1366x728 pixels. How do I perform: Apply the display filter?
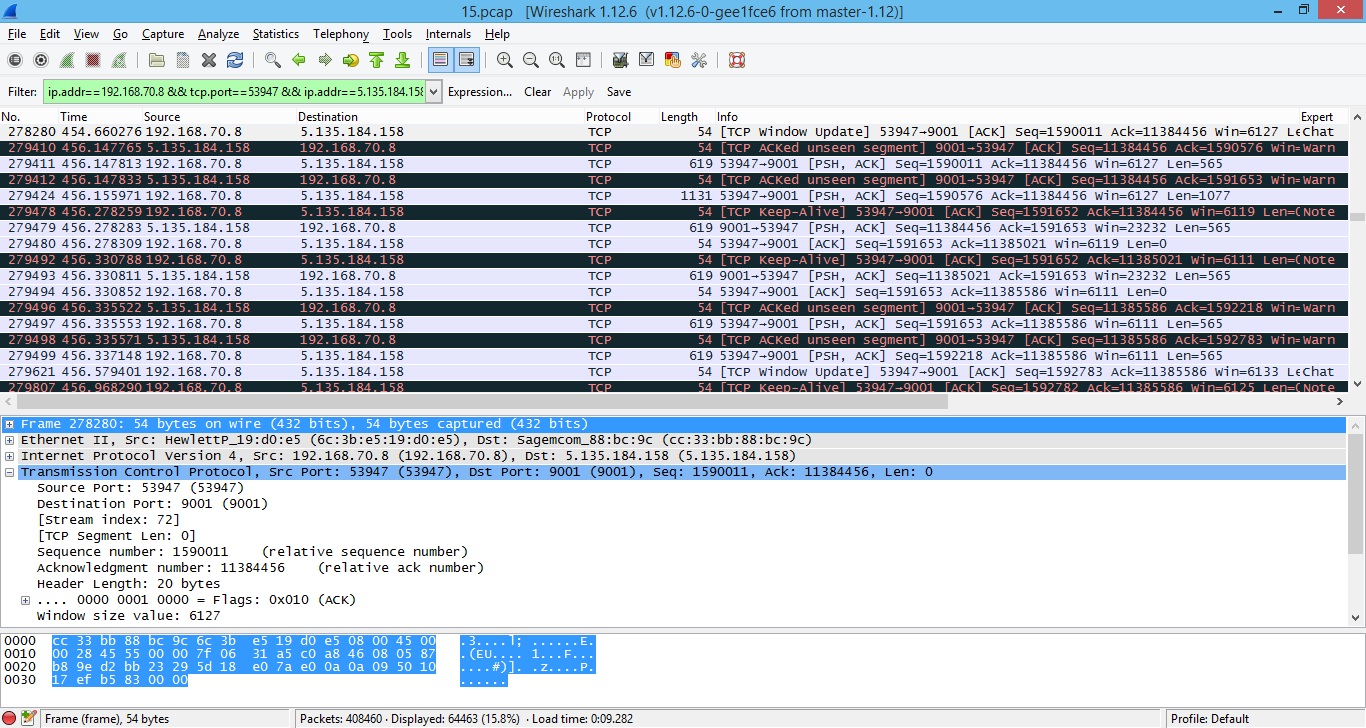pyautogui.click(x=578, y=91)
